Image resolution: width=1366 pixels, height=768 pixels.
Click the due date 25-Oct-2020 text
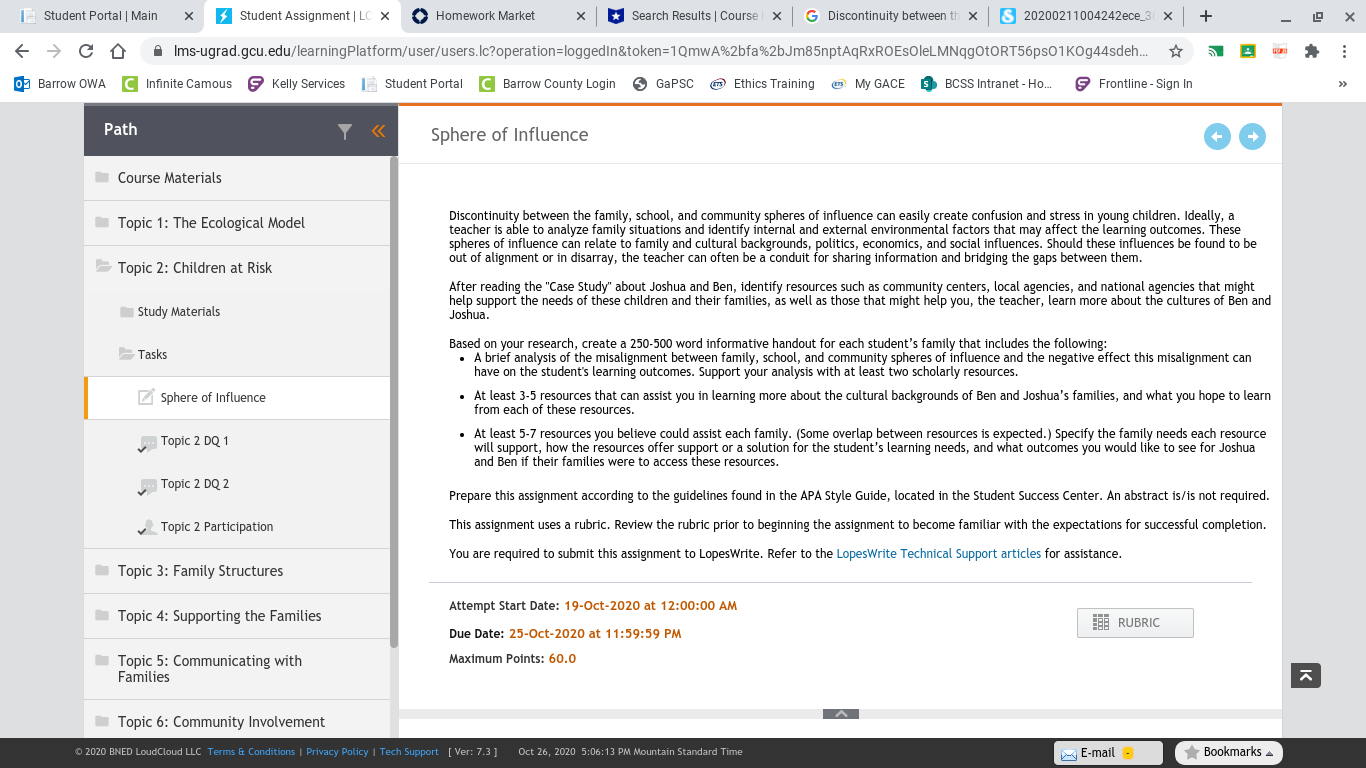point(595,634)
